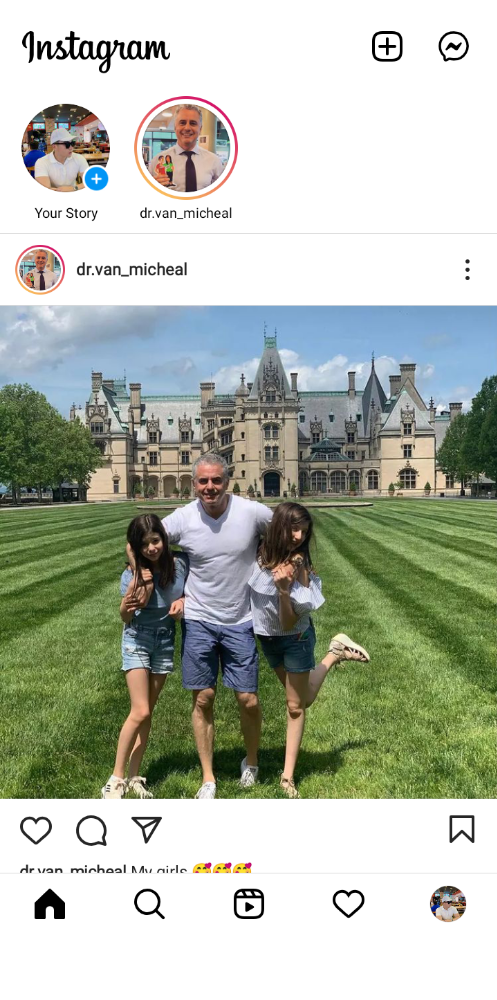Open the castle family photo post
Viewport: 497px width, 1000px height.
249,552
